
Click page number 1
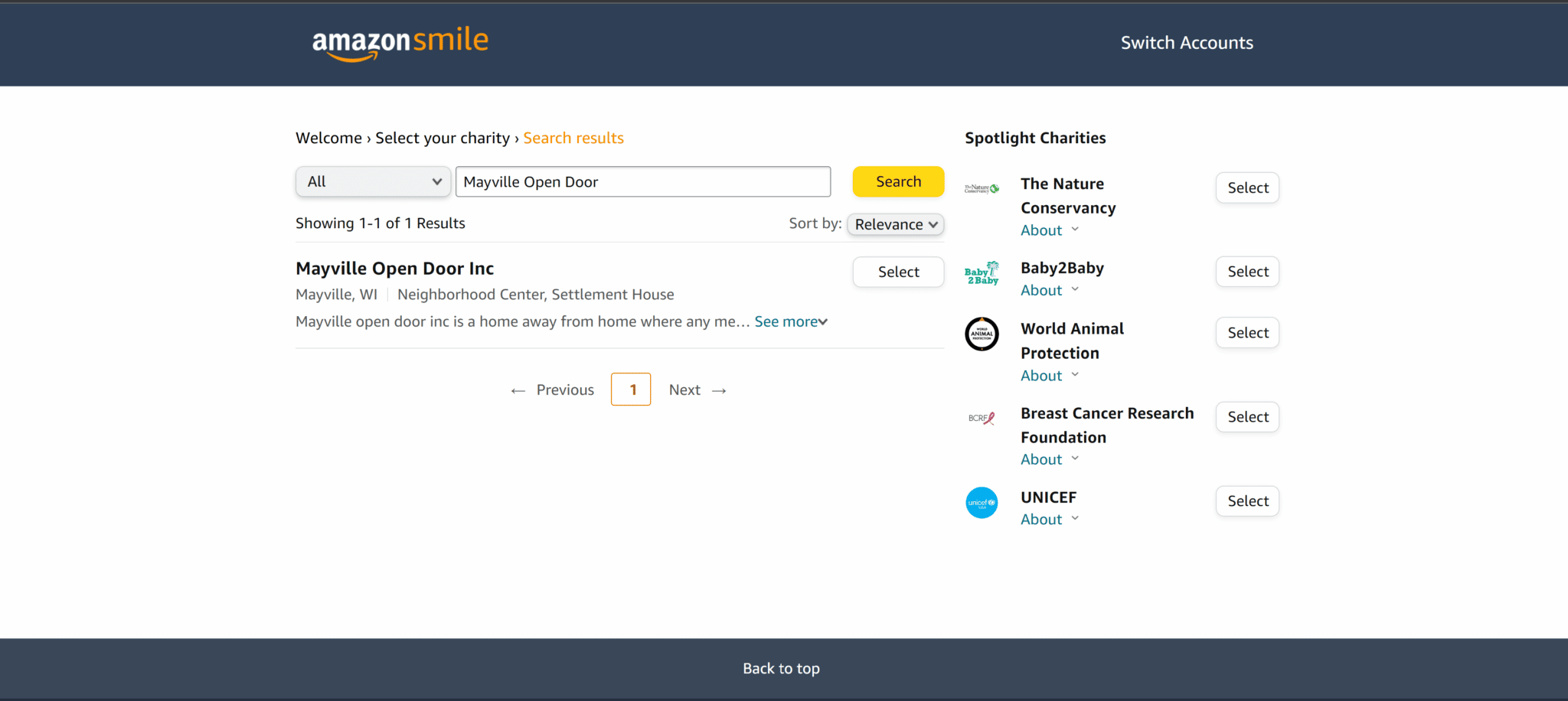click(x=631, y=390)
